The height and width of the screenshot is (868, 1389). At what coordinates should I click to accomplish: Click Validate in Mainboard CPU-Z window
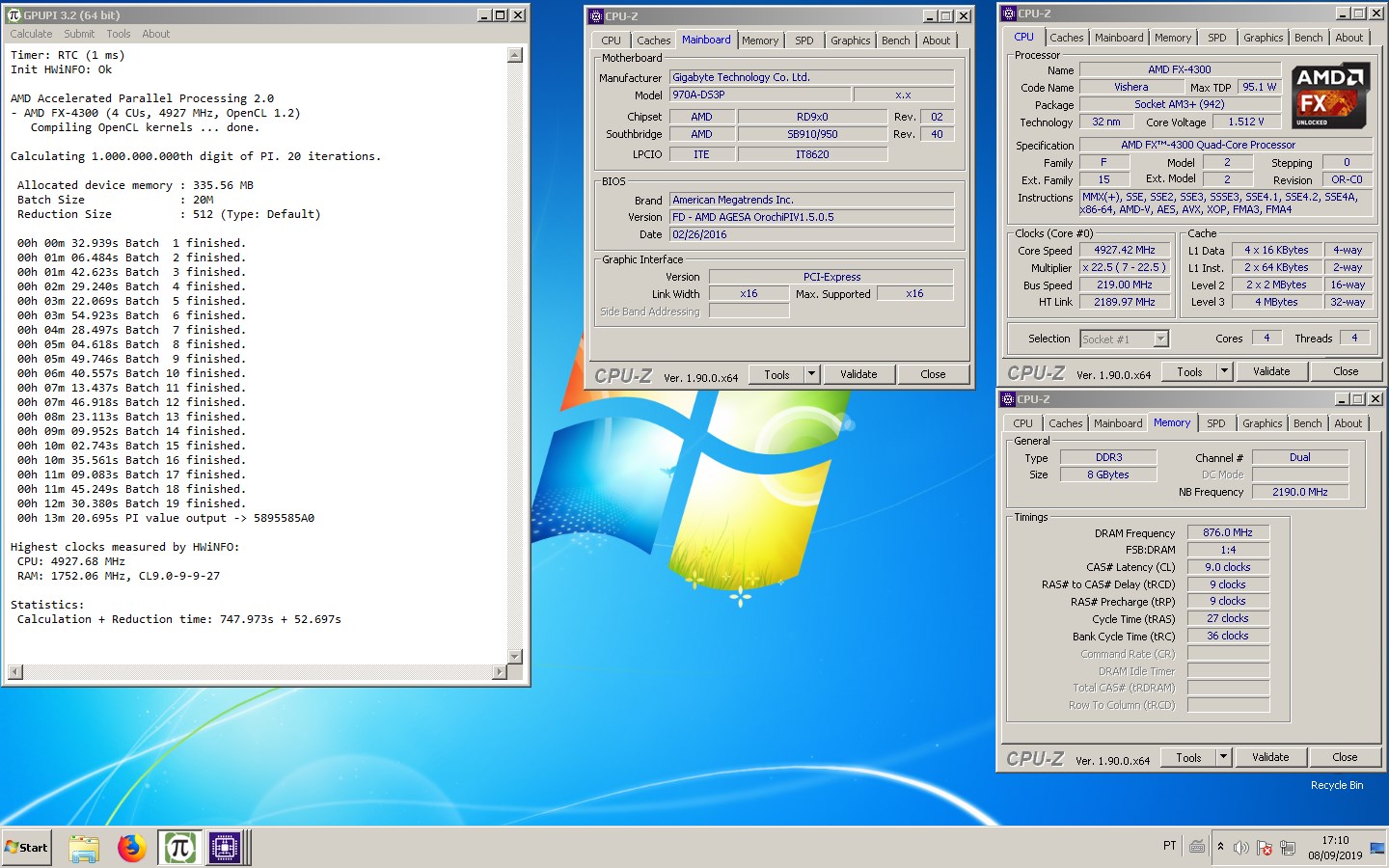coord(858,374)
